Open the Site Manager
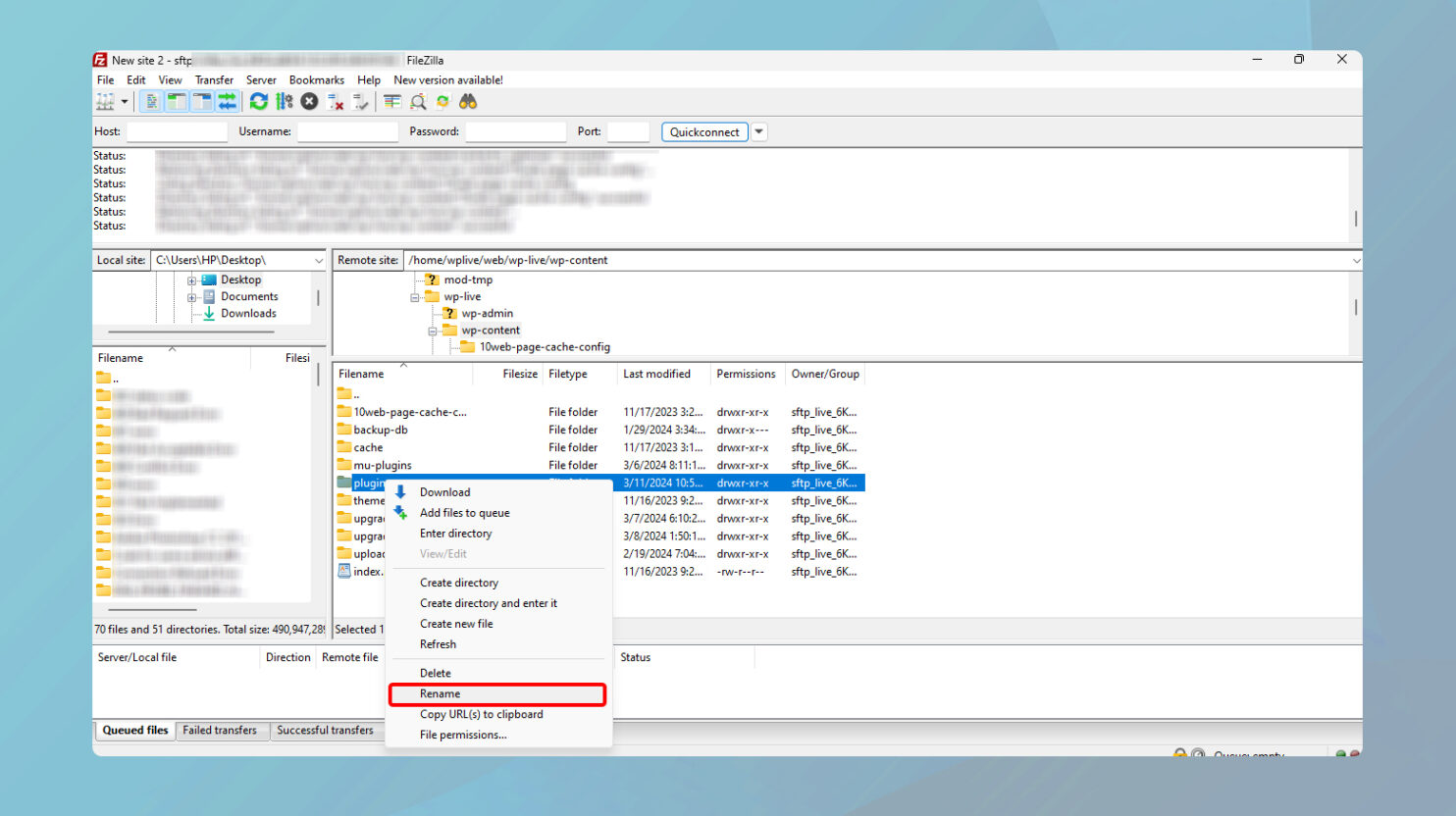1456x816 pixels. [105, 101]
